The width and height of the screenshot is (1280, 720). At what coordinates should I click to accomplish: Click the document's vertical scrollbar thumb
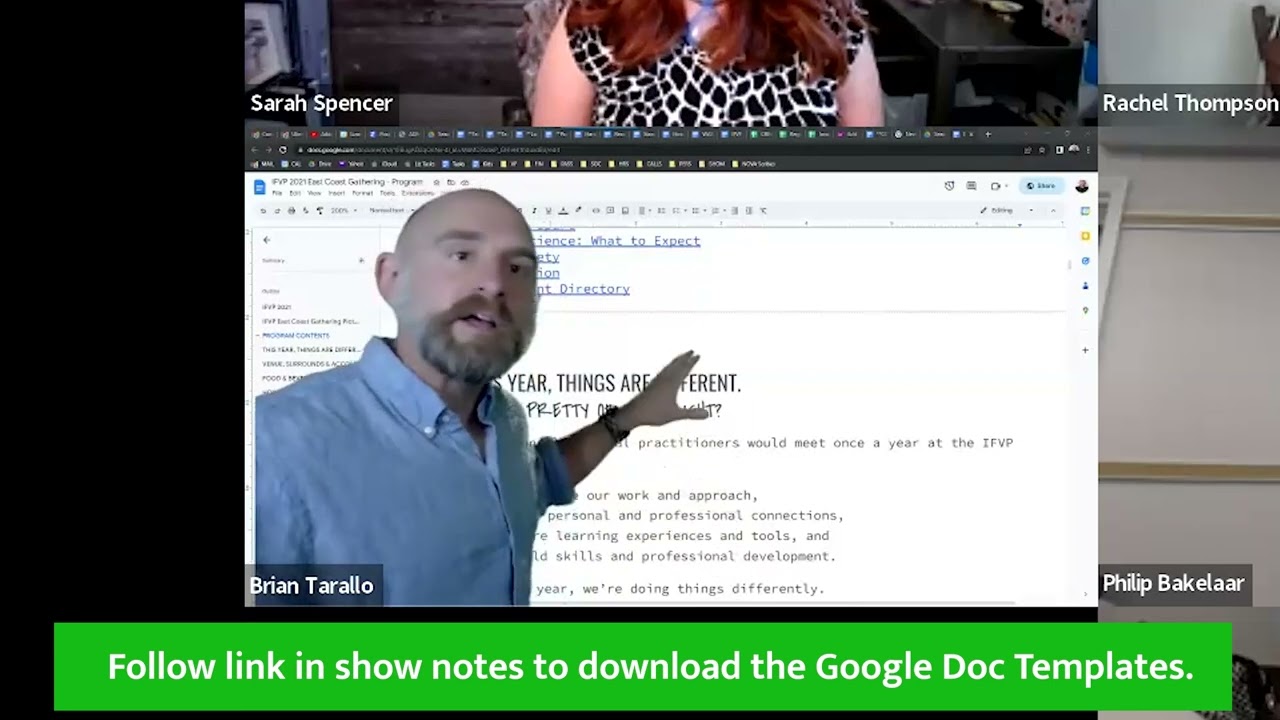click(x=1068, y=263)
